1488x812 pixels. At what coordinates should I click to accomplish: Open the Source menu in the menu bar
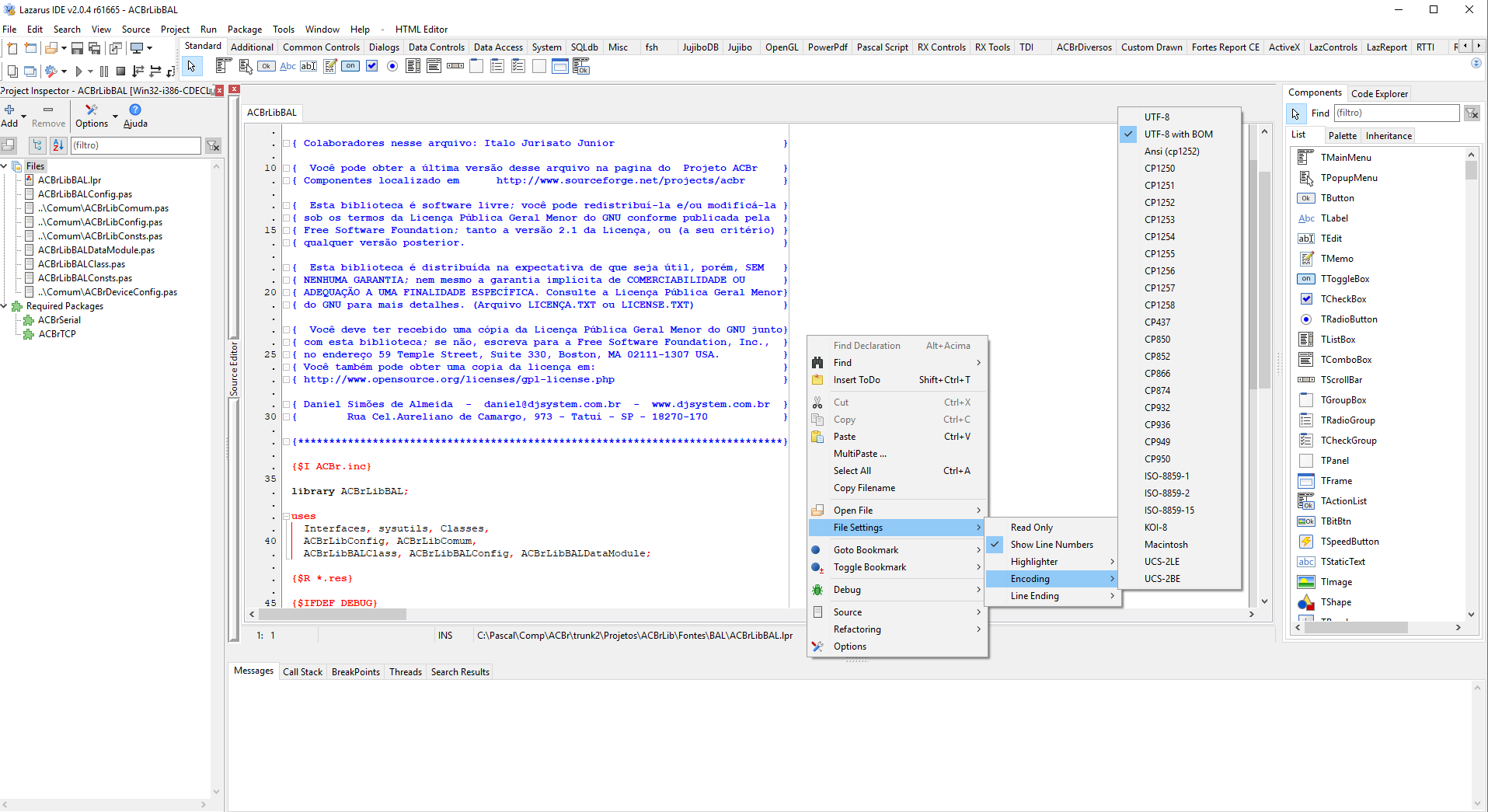click(135, 30)
